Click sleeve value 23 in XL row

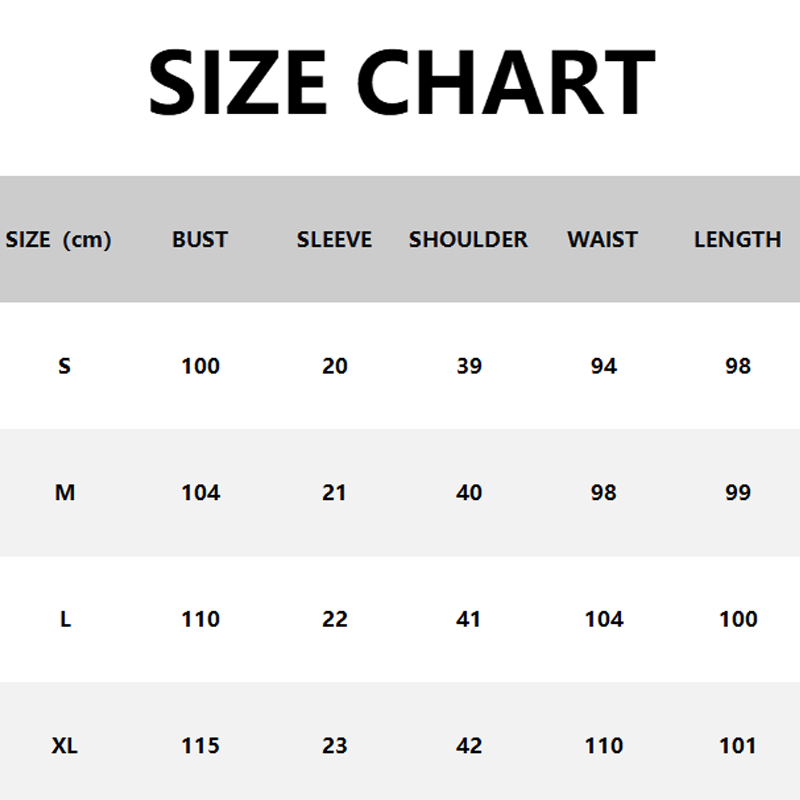335,746
